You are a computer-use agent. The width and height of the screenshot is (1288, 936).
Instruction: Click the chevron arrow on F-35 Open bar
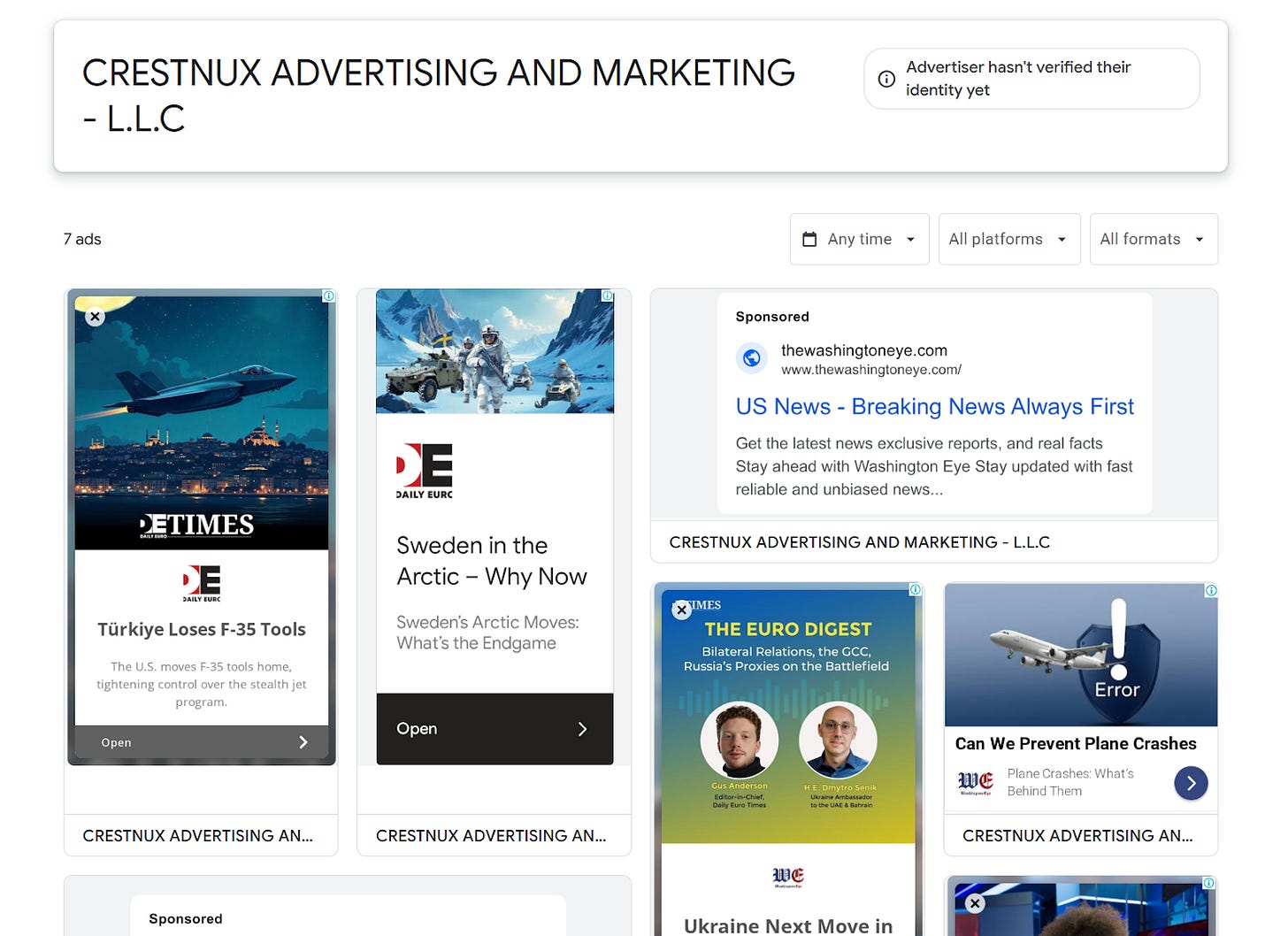click(x=303, y=742)
